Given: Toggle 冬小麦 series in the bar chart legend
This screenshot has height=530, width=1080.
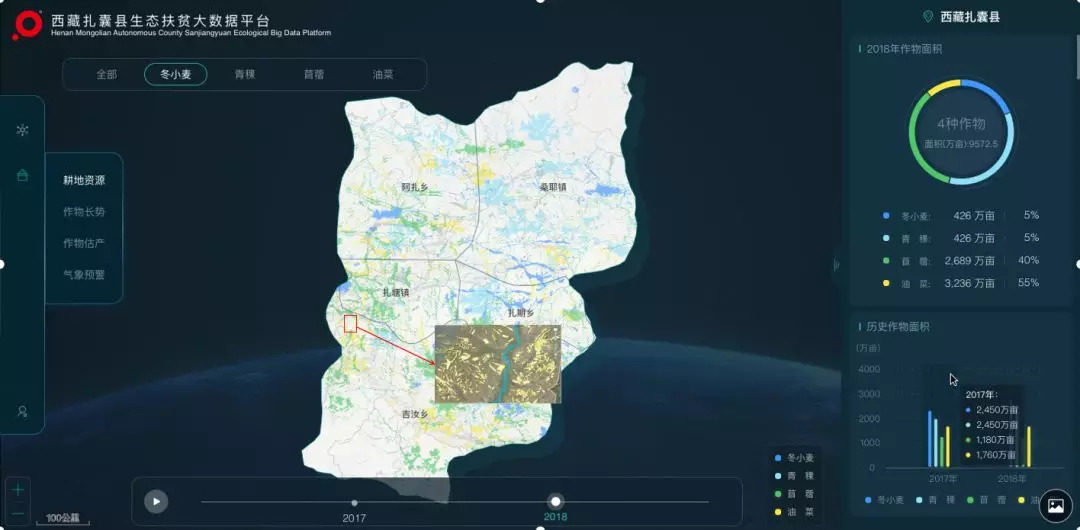Looking at the screenshot, I should click(884, 499).
